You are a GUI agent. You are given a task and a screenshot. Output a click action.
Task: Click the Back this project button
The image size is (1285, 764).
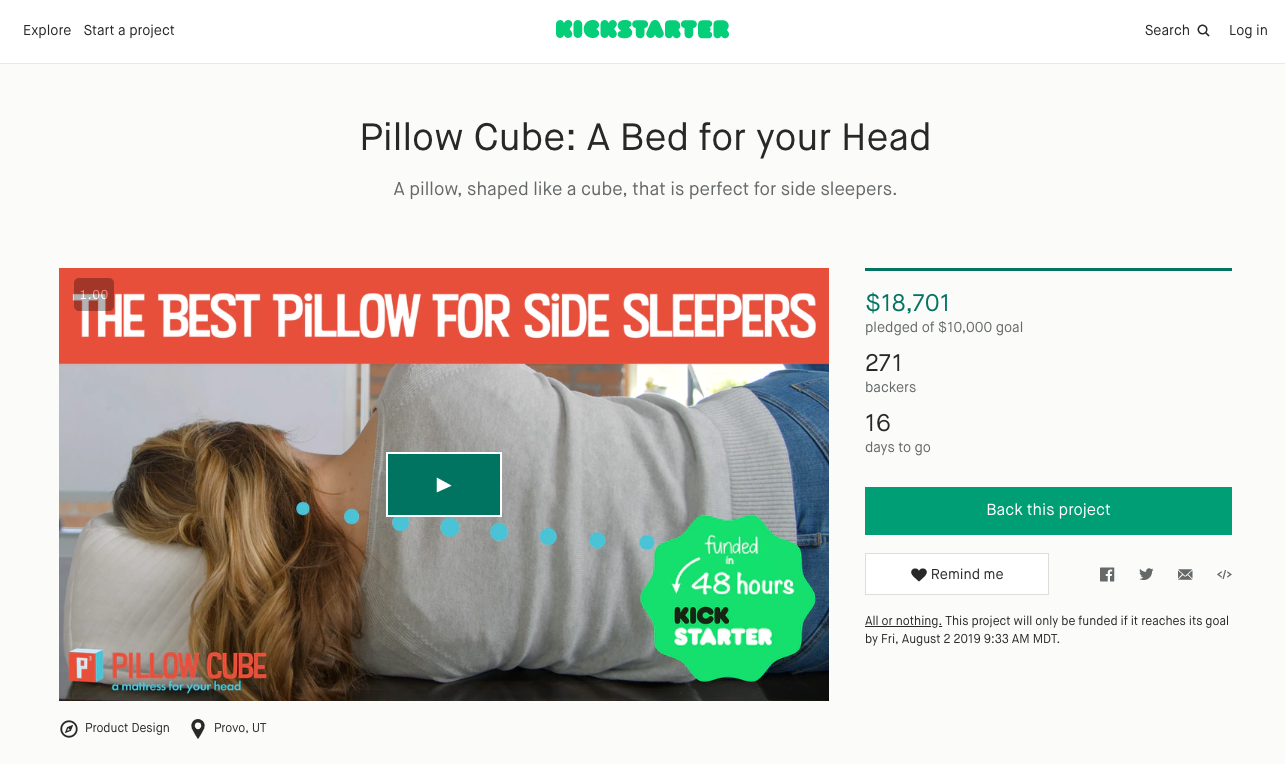(x=1048, y=510)
